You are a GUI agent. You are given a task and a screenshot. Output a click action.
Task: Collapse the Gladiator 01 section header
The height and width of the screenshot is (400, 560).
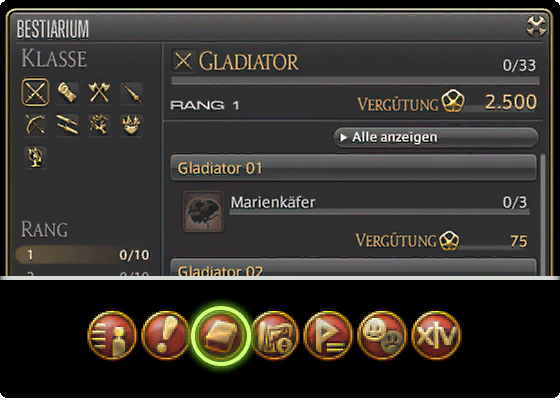354,168
